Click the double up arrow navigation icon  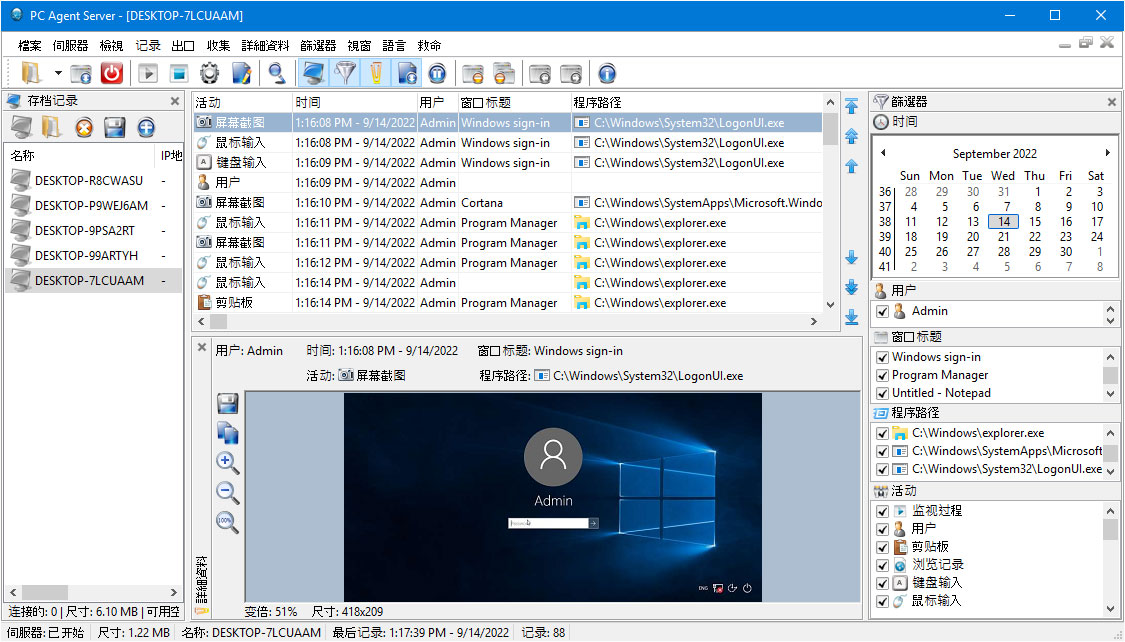852,136
